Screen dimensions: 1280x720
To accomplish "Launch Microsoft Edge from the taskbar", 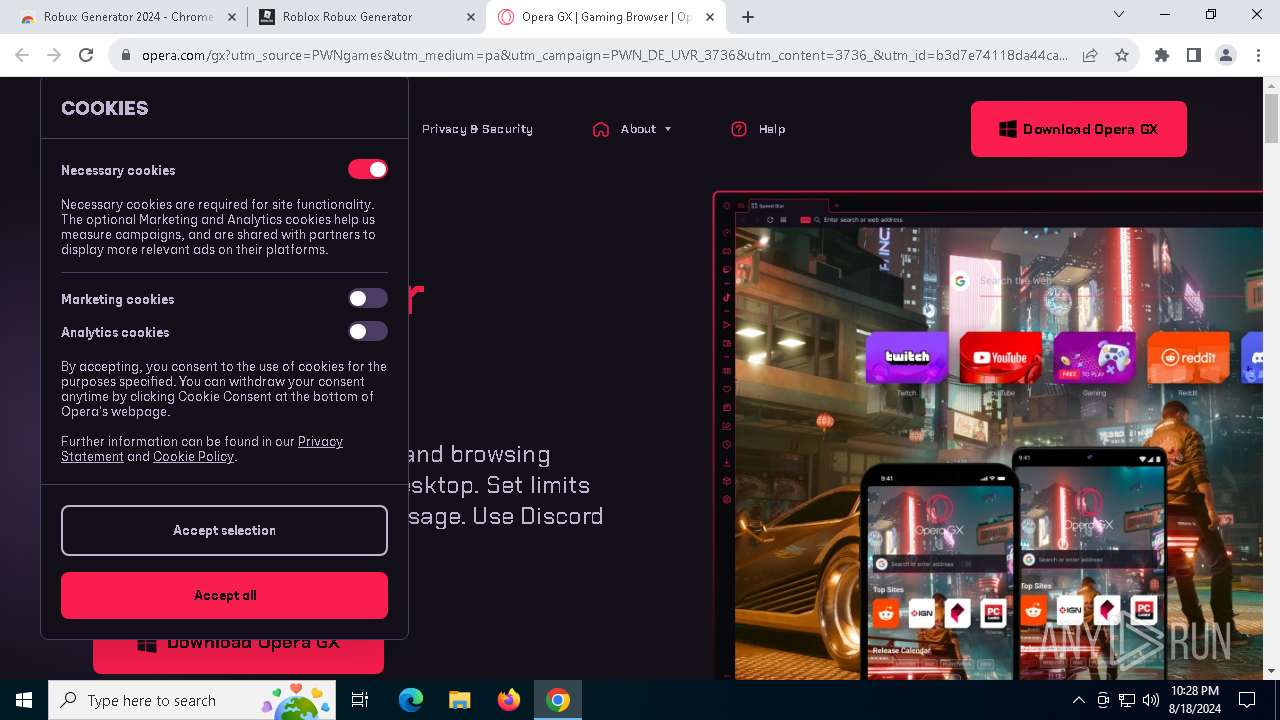I will pyautogui.click(x=411, y=700).
